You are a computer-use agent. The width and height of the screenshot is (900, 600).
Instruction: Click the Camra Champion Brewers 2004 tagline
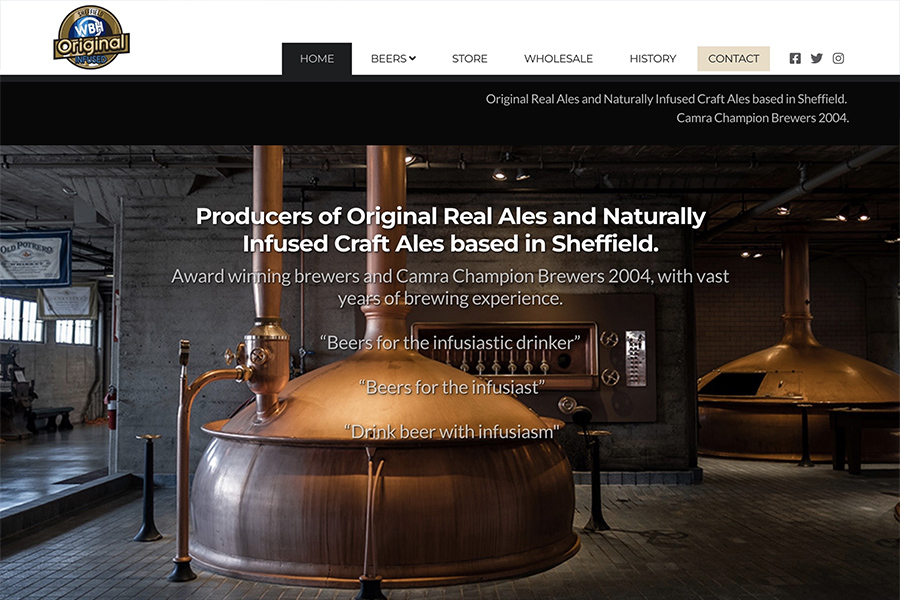[x=762, y=118]
